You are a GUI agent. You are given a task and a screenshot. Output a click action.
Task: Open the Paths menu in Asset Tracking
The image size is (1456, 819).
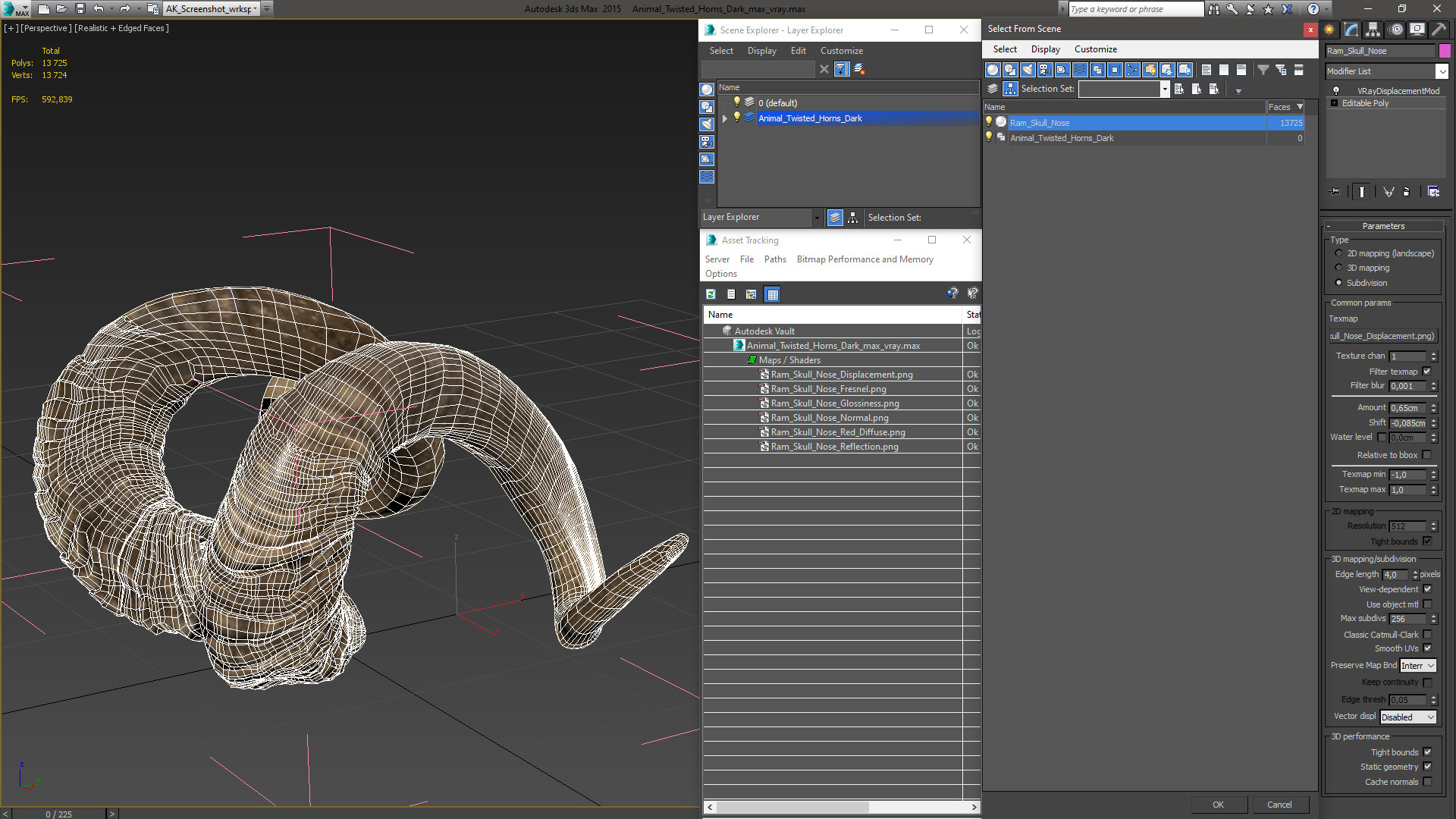[774, 259]
